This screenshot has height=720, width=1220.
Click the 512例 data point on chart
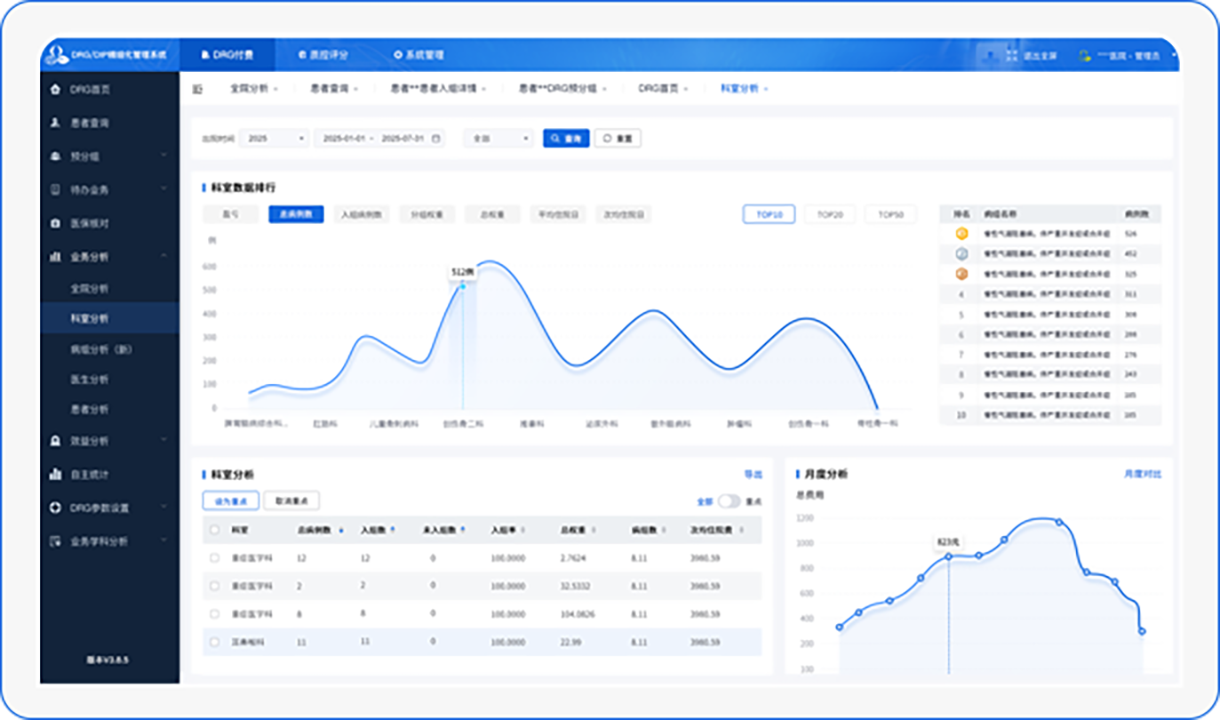462,287
